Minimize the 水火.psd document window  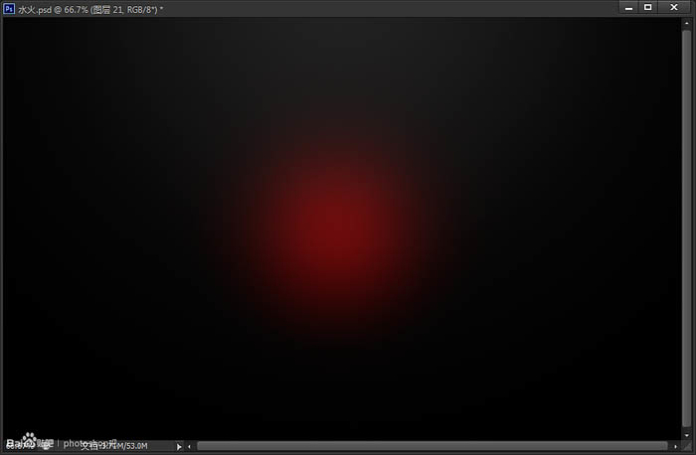pos(629,8)
